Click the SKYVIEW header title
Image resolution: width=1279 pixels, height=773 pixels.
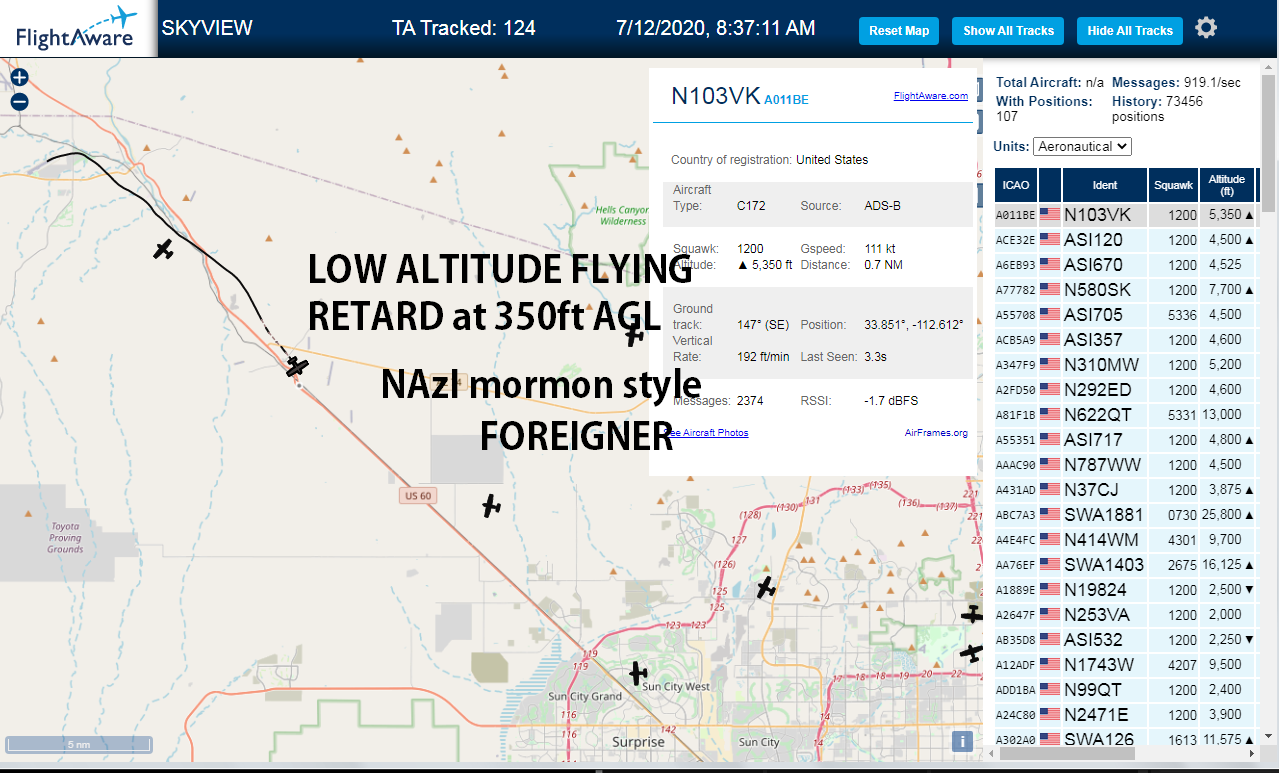click(x=207, y=28)
